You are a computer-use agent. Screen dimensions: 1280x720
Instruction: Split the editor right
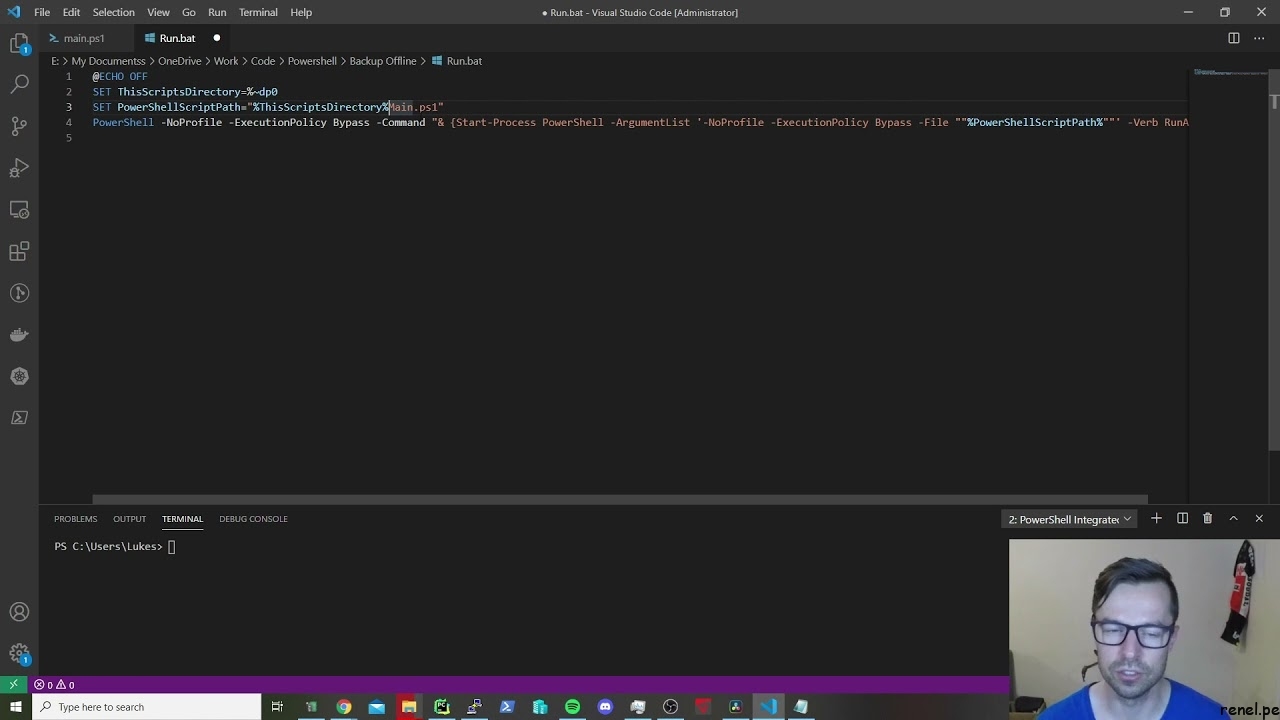click(1233, 38)
